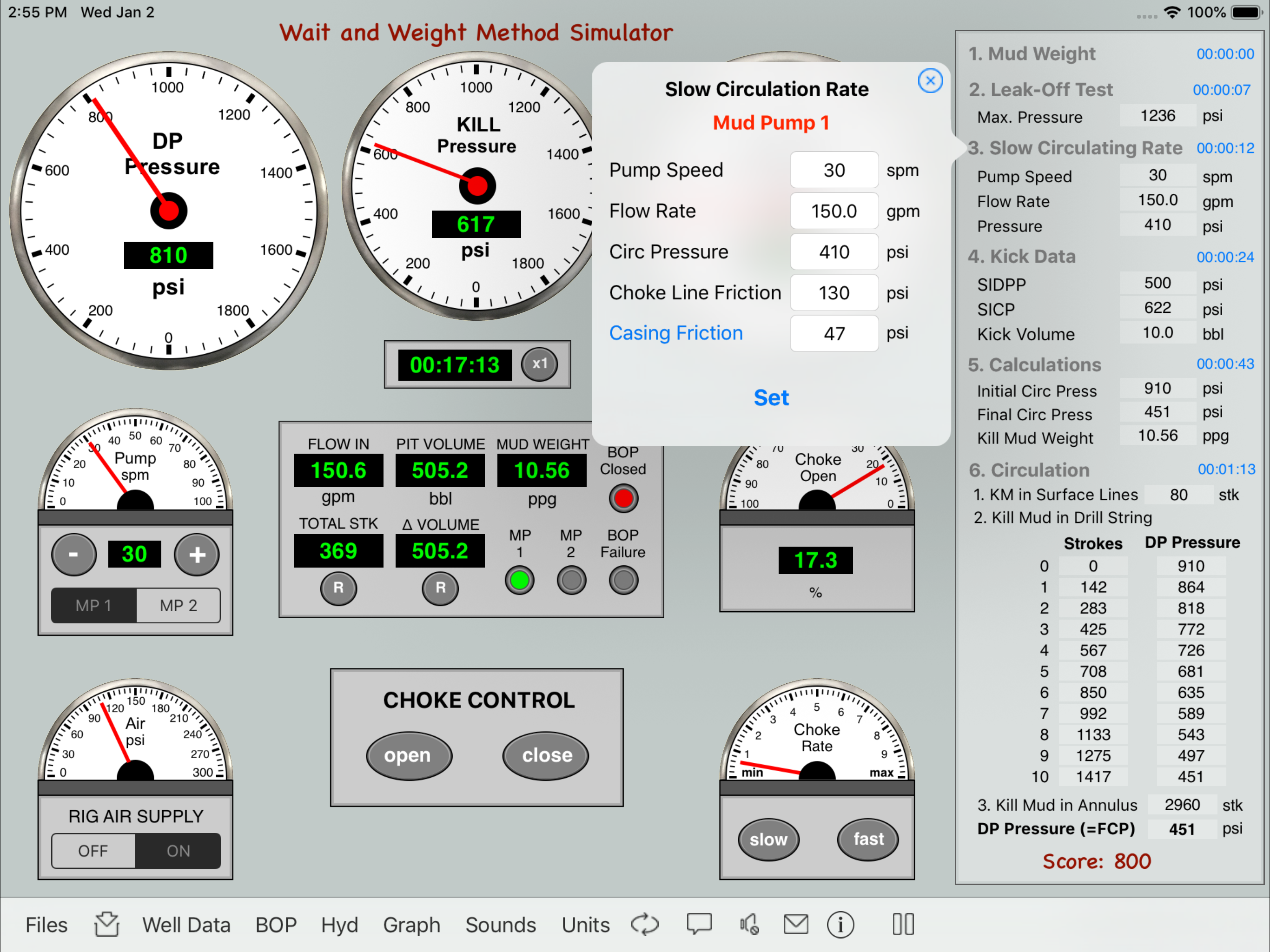Image resolution: width=1270 pixels, height=952 pixels.
Task: Open the Well Data menu
Action: click(x=186, y=925)
